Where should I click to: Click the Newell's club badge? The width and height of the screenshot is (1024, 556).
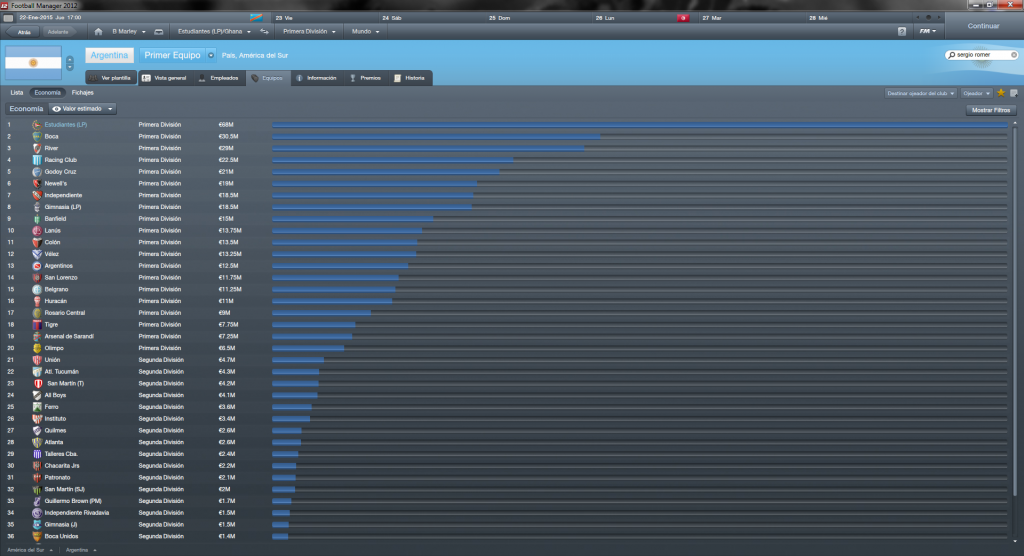point(37,184)
